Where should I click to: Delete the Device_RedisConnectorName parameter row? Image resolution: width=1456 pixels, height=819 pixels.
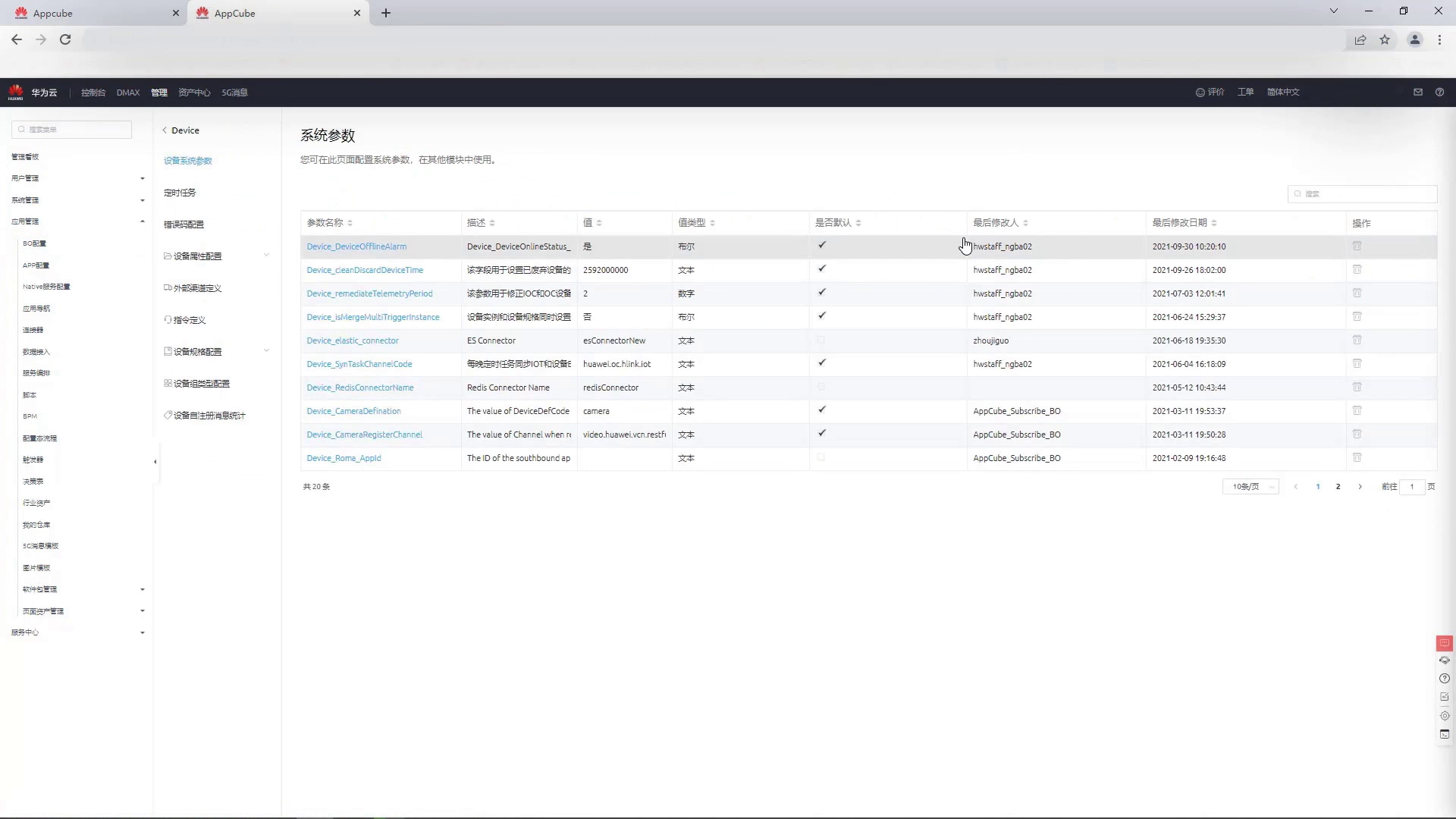(1357, 387)
